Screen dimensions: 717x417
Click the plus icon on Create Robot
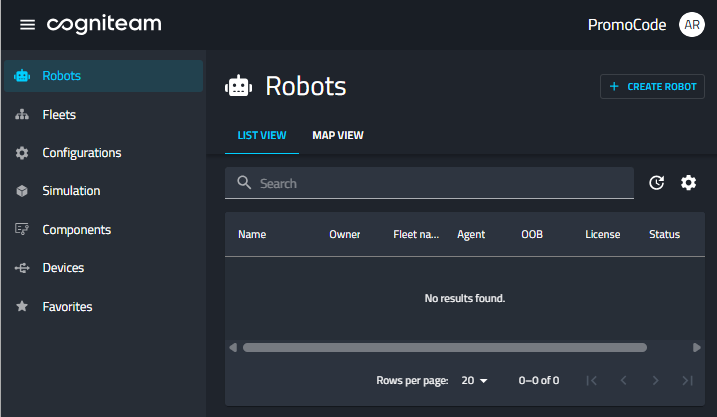(x=614, y=86)
